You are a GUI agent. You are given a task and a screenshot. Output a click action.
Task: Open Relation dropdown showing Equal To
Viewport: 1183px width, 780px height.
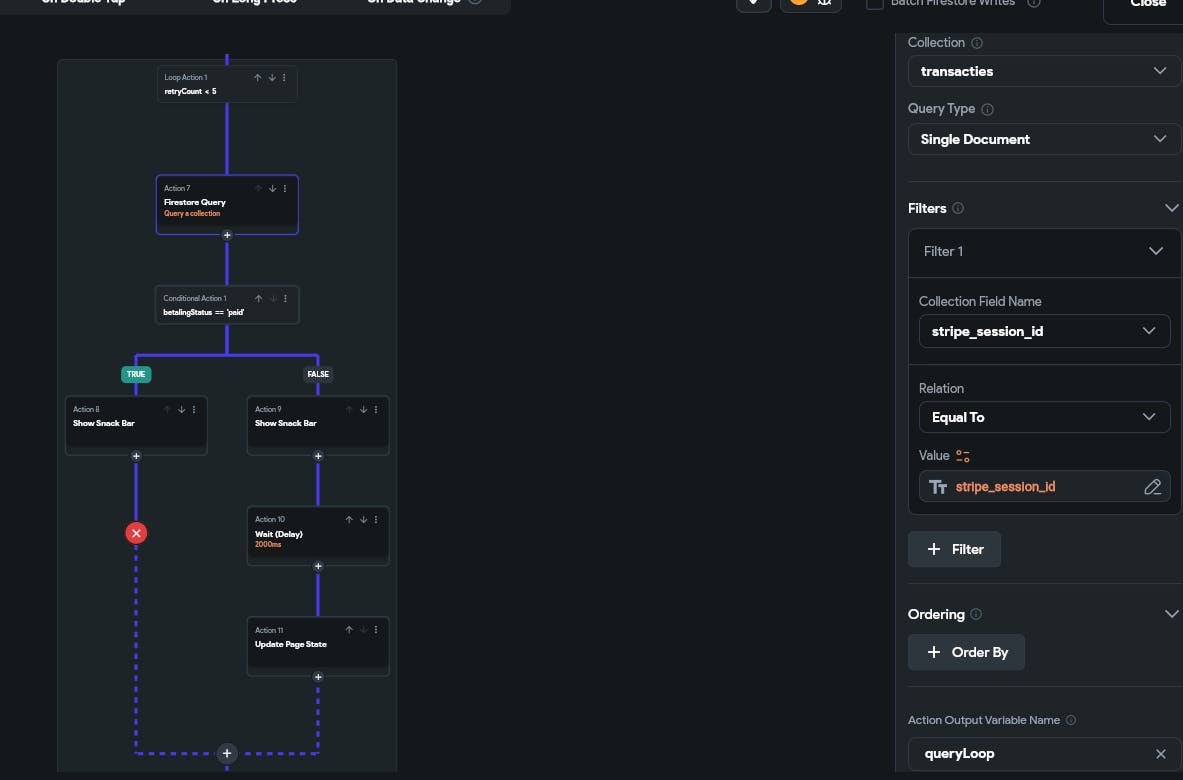[1044, 417]
